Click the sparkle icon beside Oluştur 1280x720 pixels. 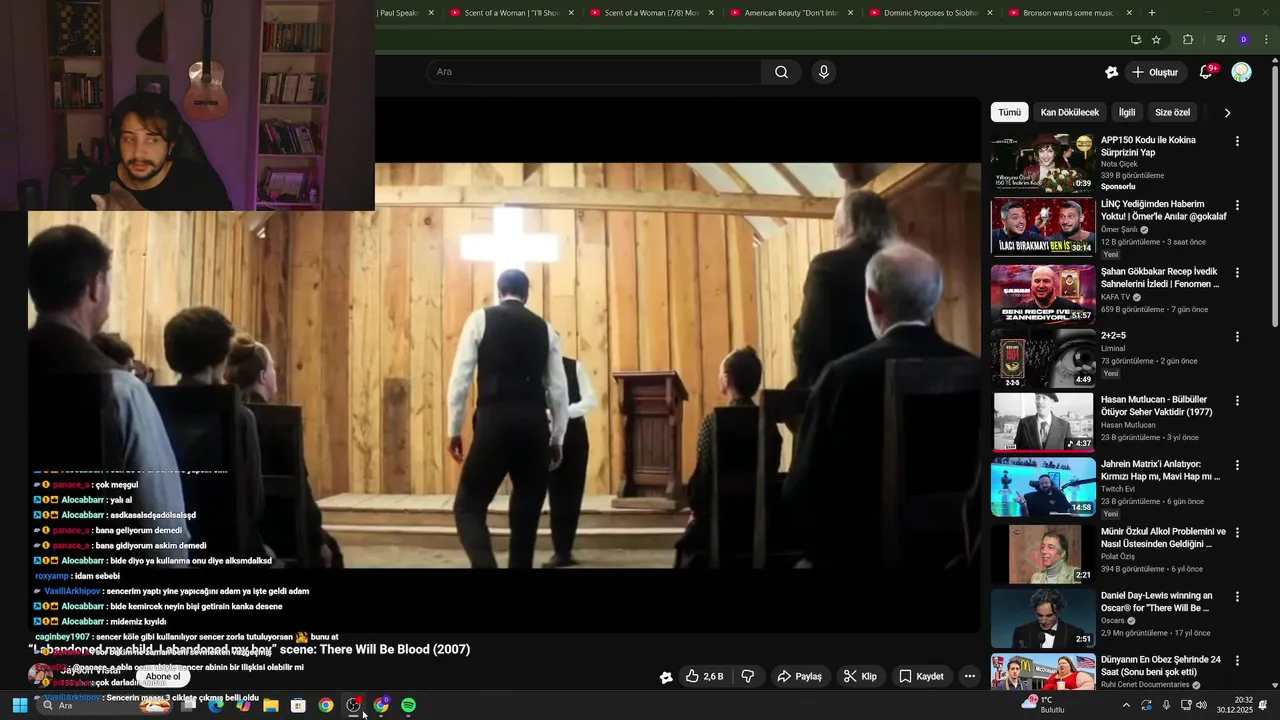(x=1111, y=72)
